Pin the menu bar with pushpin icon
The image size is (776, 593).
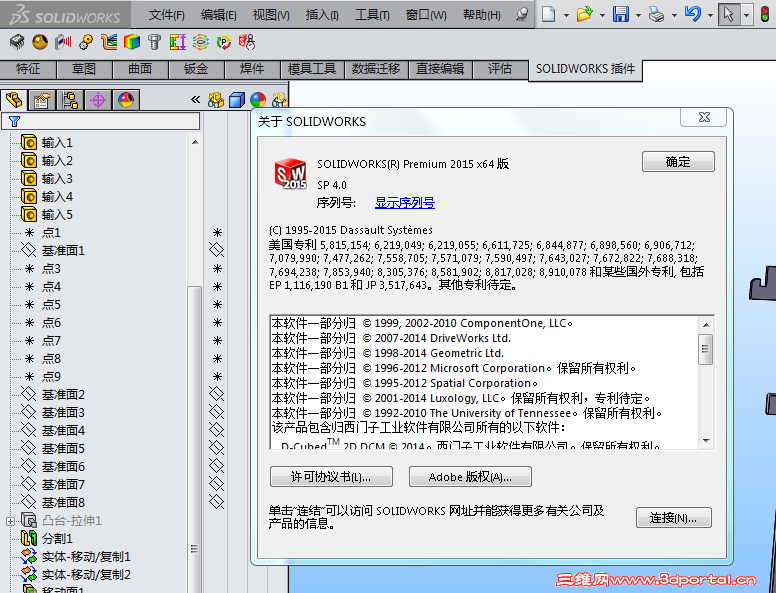tap(521, 14)
